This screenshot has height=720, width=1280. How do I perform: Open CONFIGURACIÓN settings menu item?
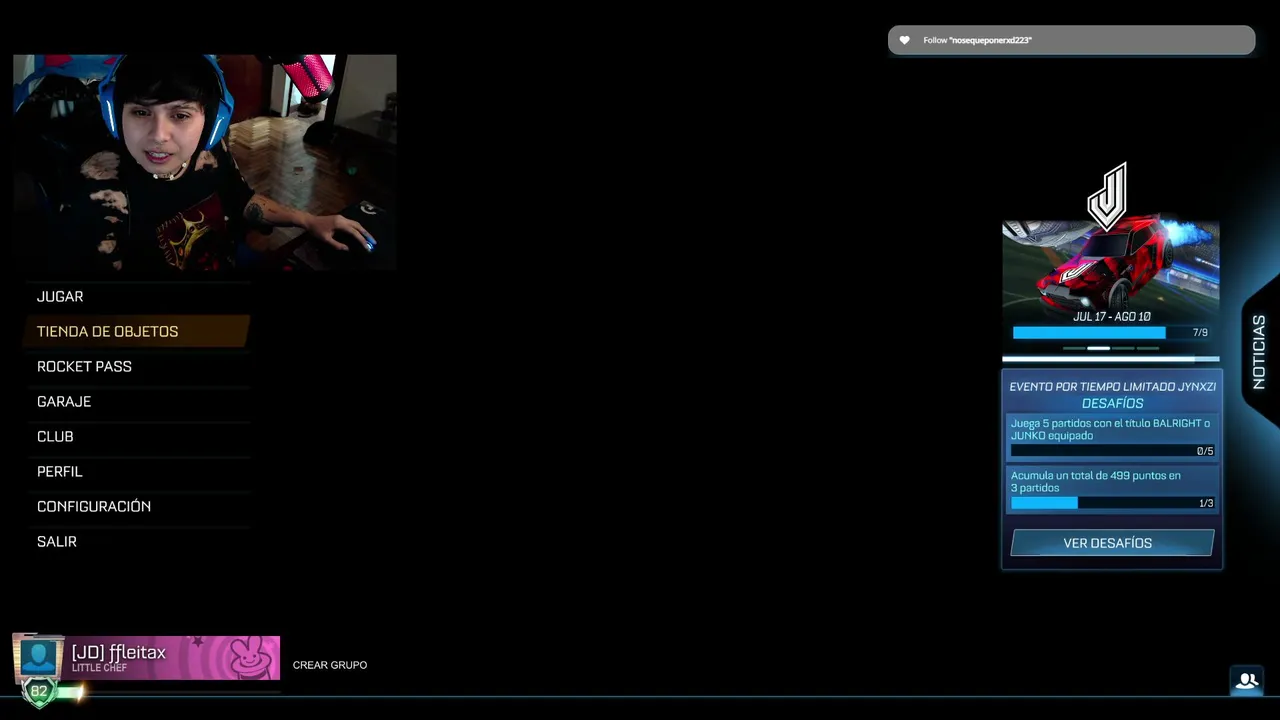pyautogui.click(x=137, y=507)
